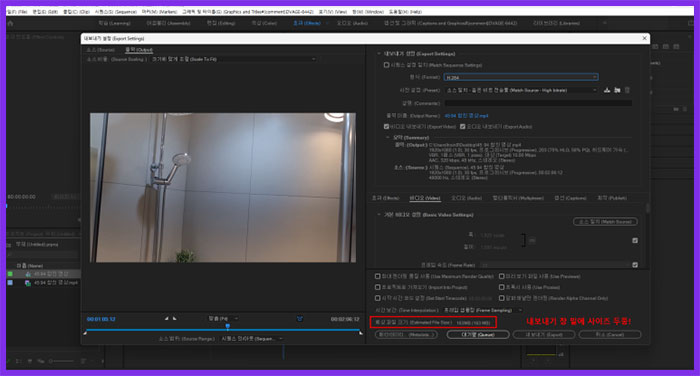Open the Time Interpolation Frame Sampling dropdown
This screenshot has width=700, height=376.
(x=484, y=310)
